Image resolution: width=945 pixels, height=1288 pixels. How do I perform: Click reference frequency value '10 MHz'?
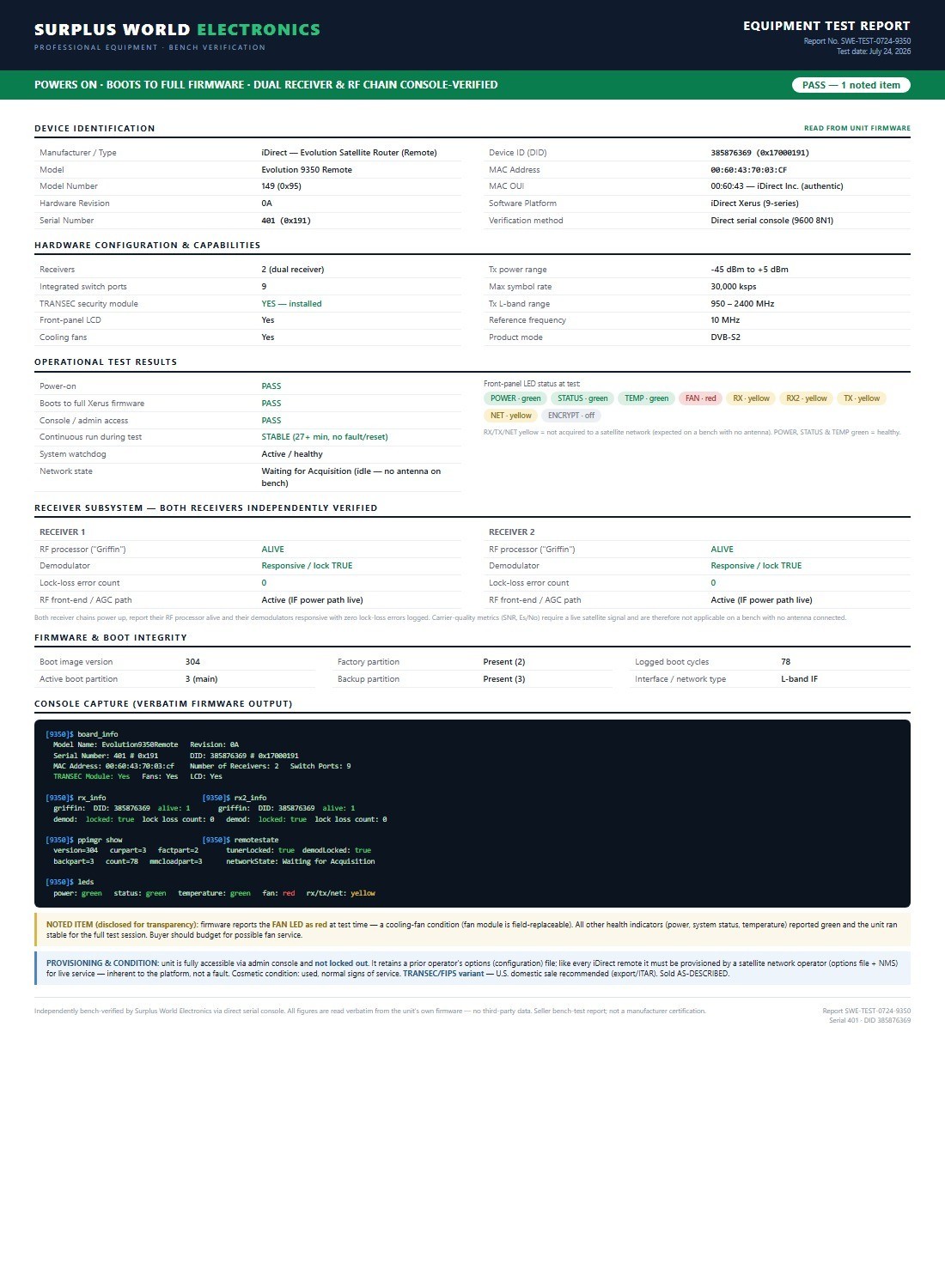(725, 320)
